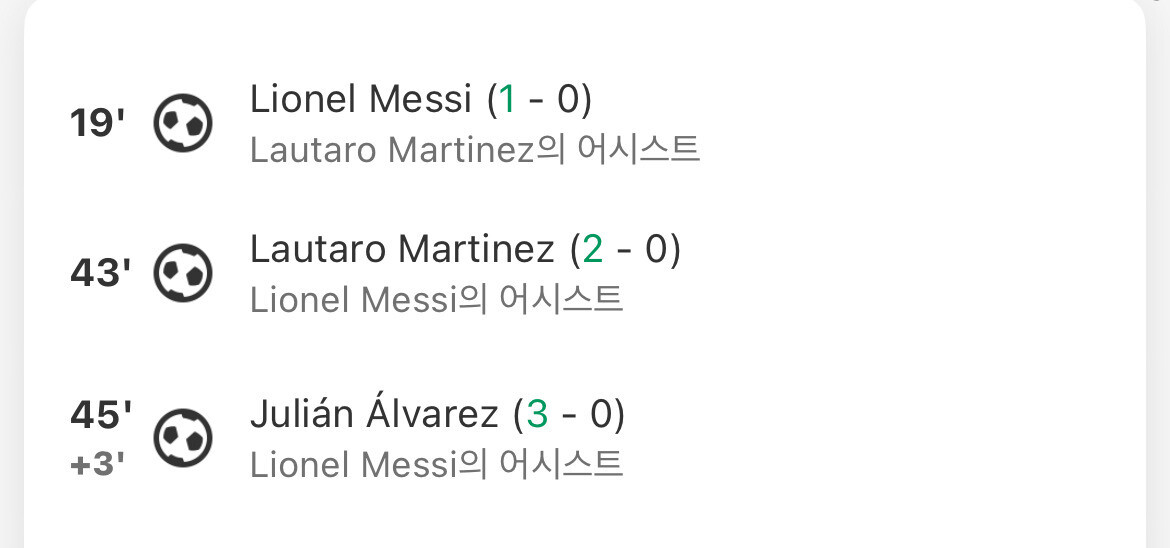Screen dimensions: 1170x548
Task: Select the 45' minute marker
Action: pos(100,415)
